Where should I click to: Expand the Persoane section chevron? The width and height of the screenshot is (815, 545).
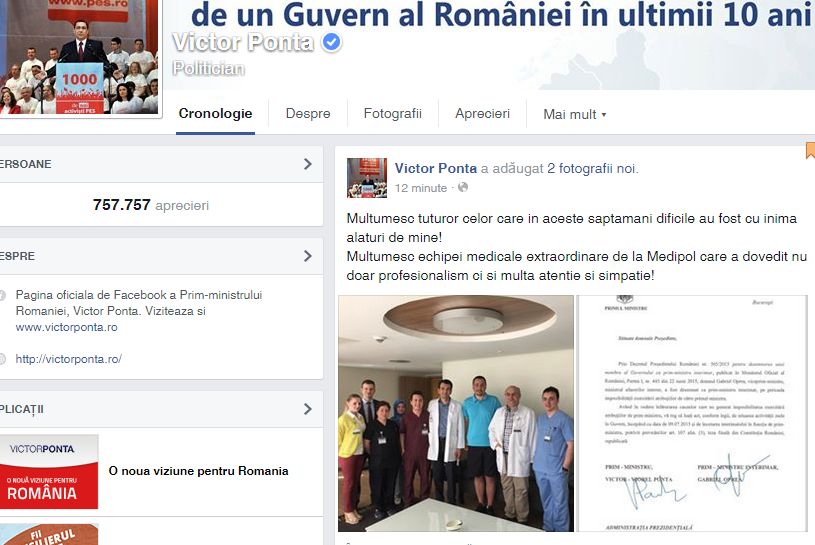tap(308, 164)
